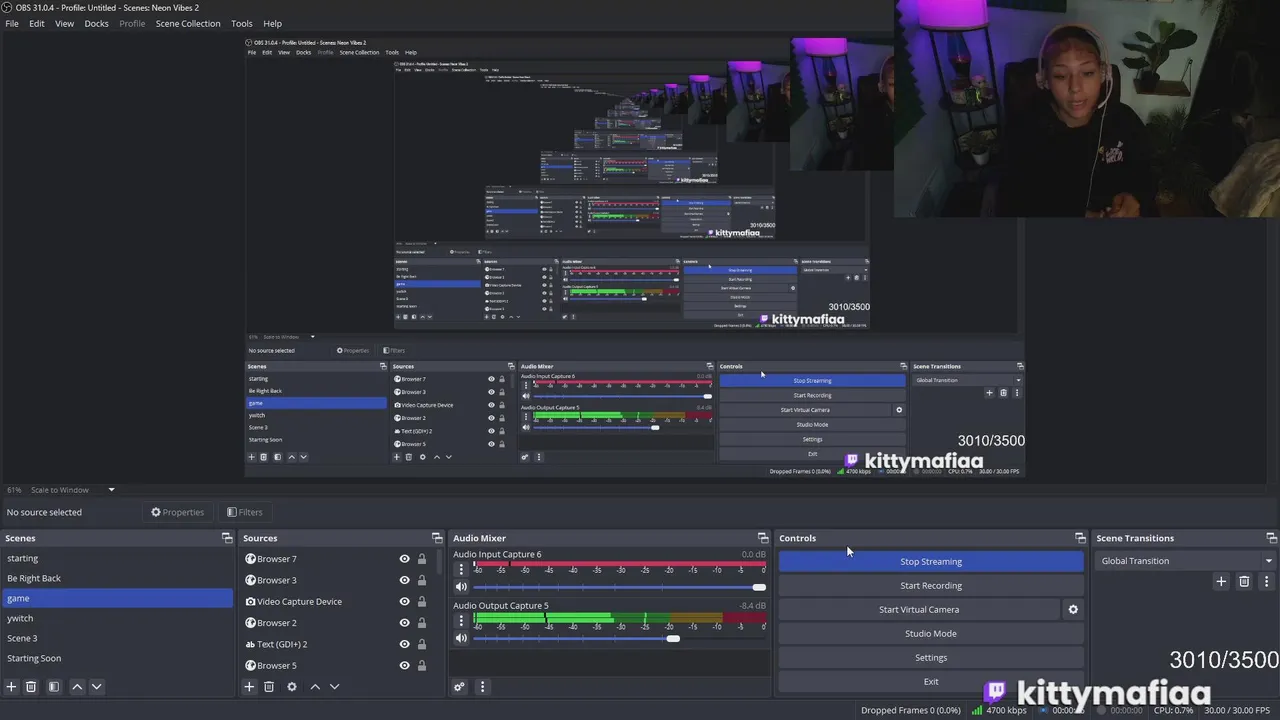Toggle visibility of Text (GDI+) 2 source

click(405, 645)
